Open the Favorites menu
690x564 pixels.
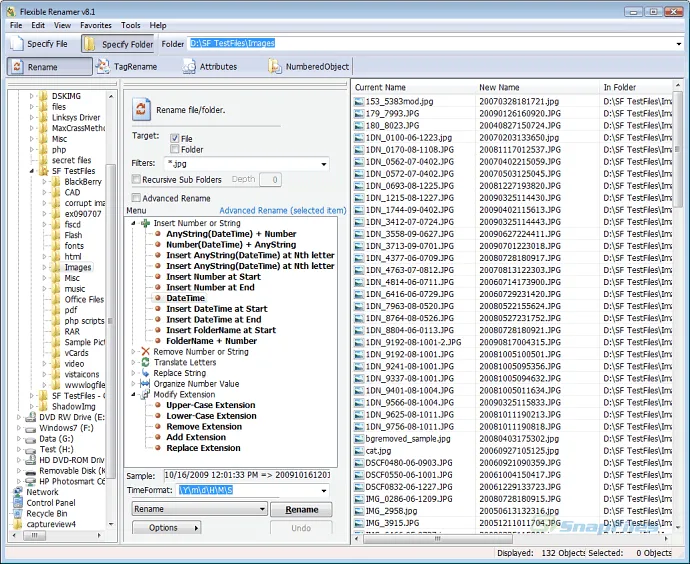point(95,26)
